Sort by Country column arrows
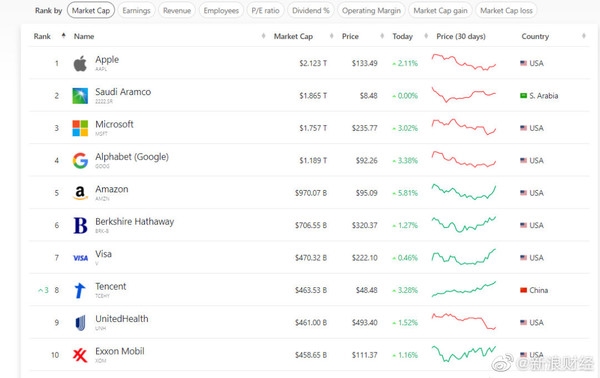Image resolution: width=600 pixels, height=378 pixels. [x=584, y=36]
